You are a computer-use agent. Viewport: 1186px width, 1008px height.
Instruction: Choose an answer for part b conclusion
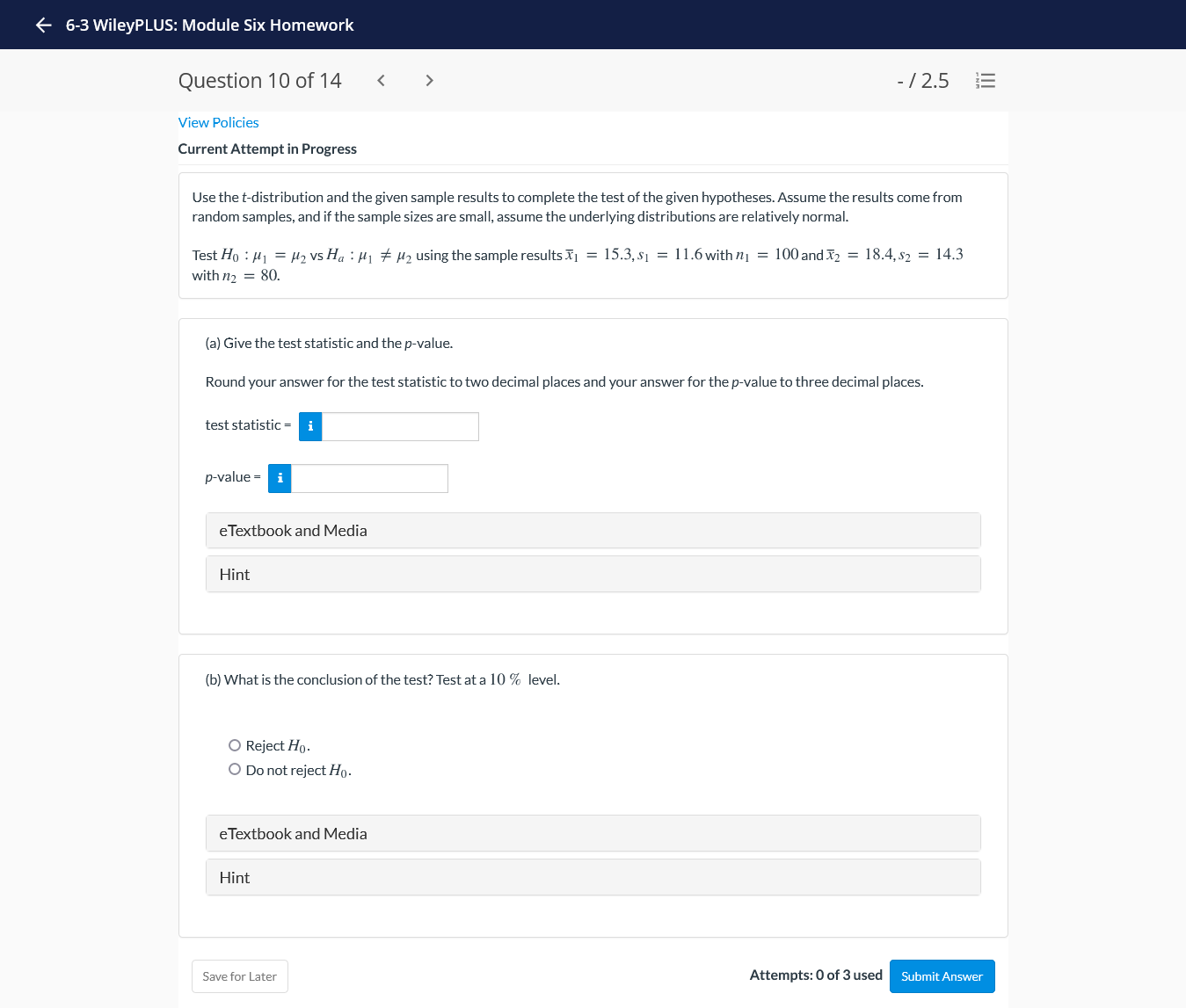(x=234, y=744)
